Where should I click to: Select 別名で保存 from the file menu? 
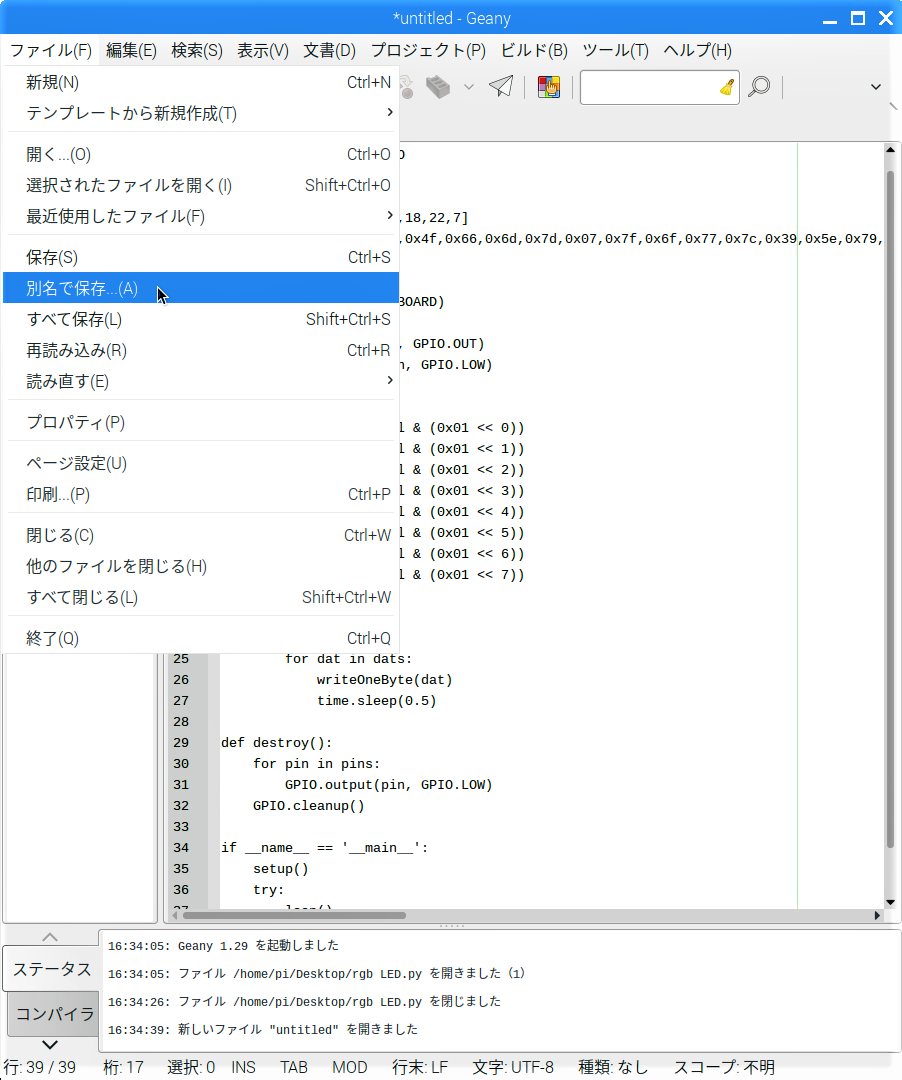(82, 289)
